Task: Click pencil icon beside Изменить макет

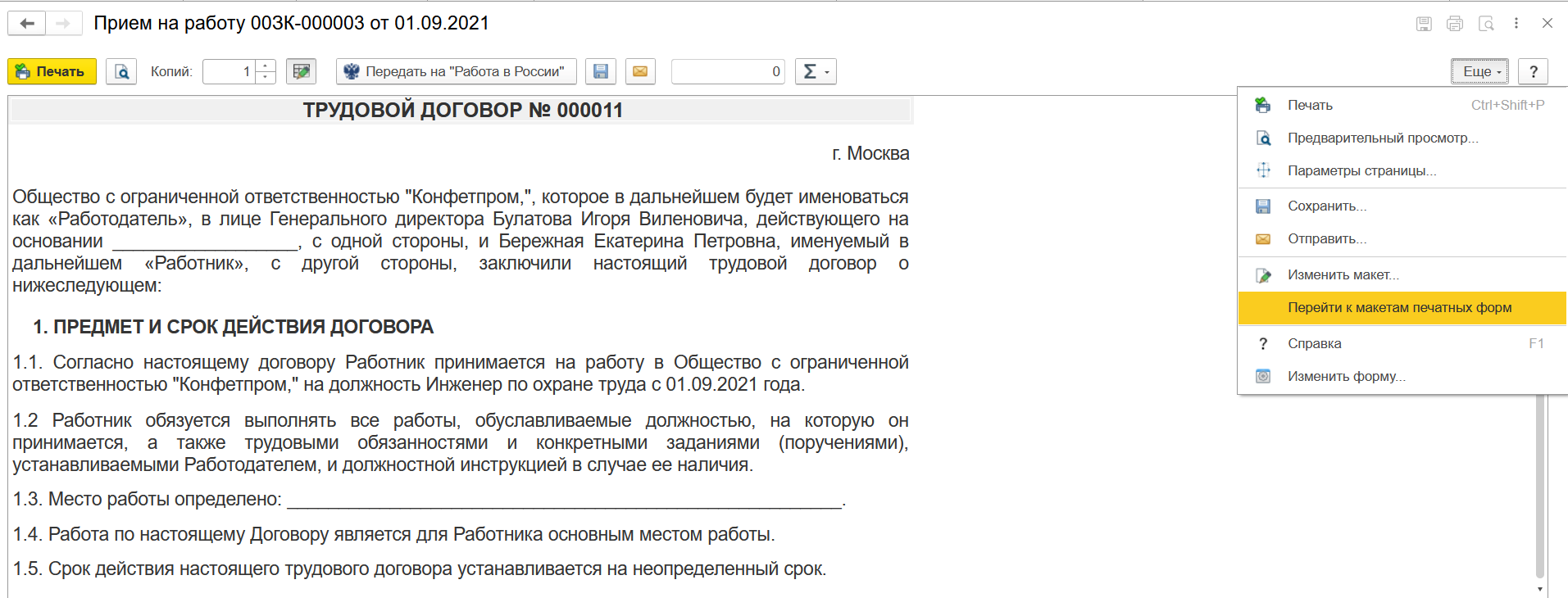Action: click(x=1263, y=274)
